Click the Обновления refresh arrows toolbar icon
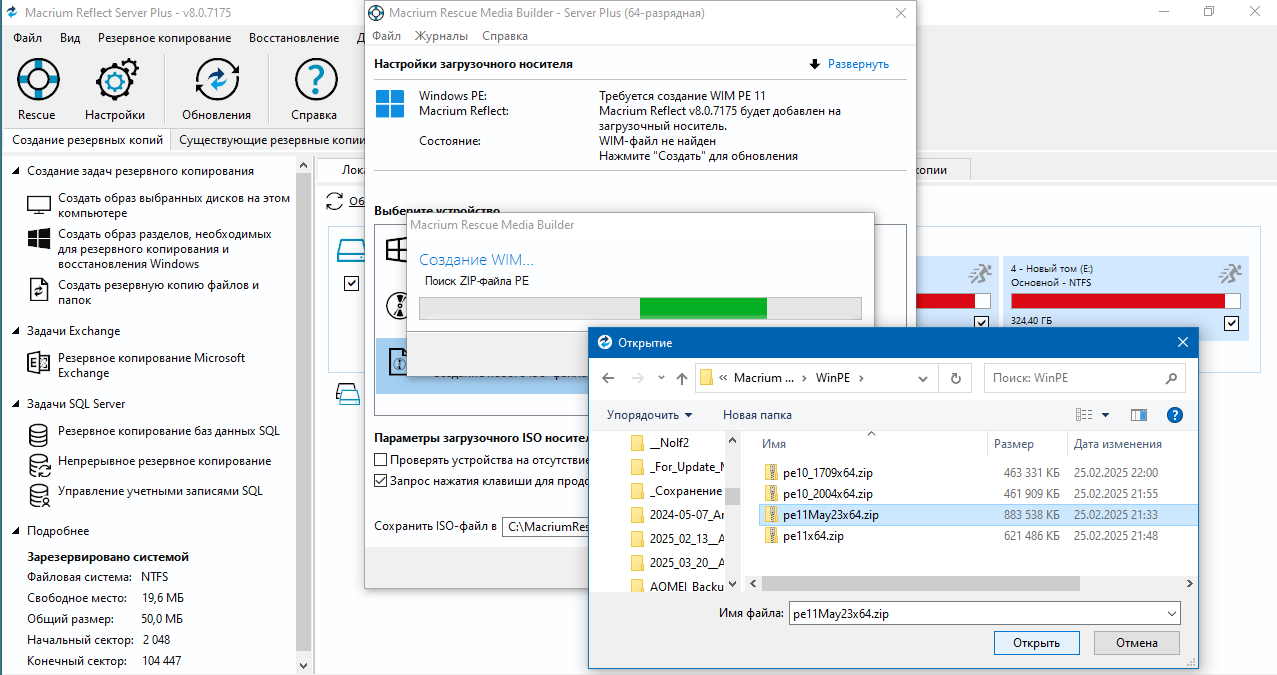Viewport: 1277px width, 675px height. coord(216,80)
